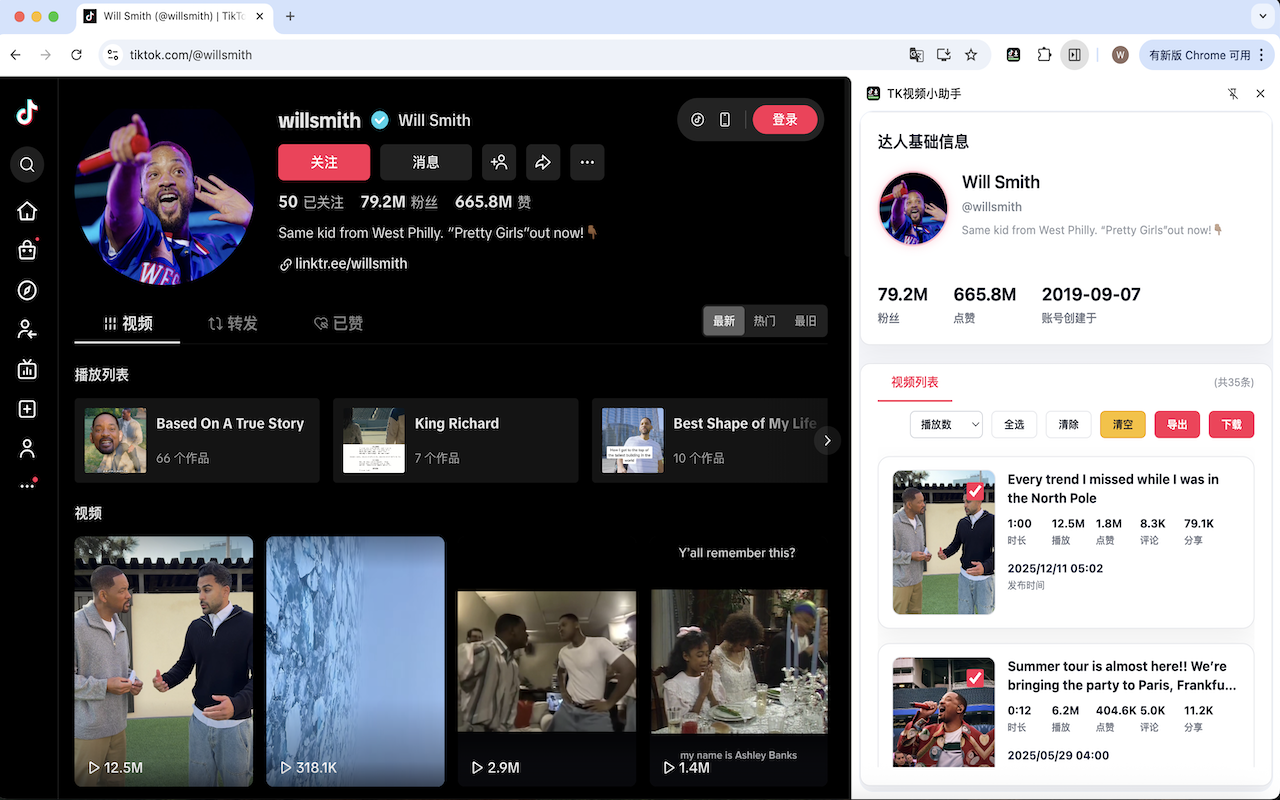Go to TikTok Home feed icon

point(27,211)
